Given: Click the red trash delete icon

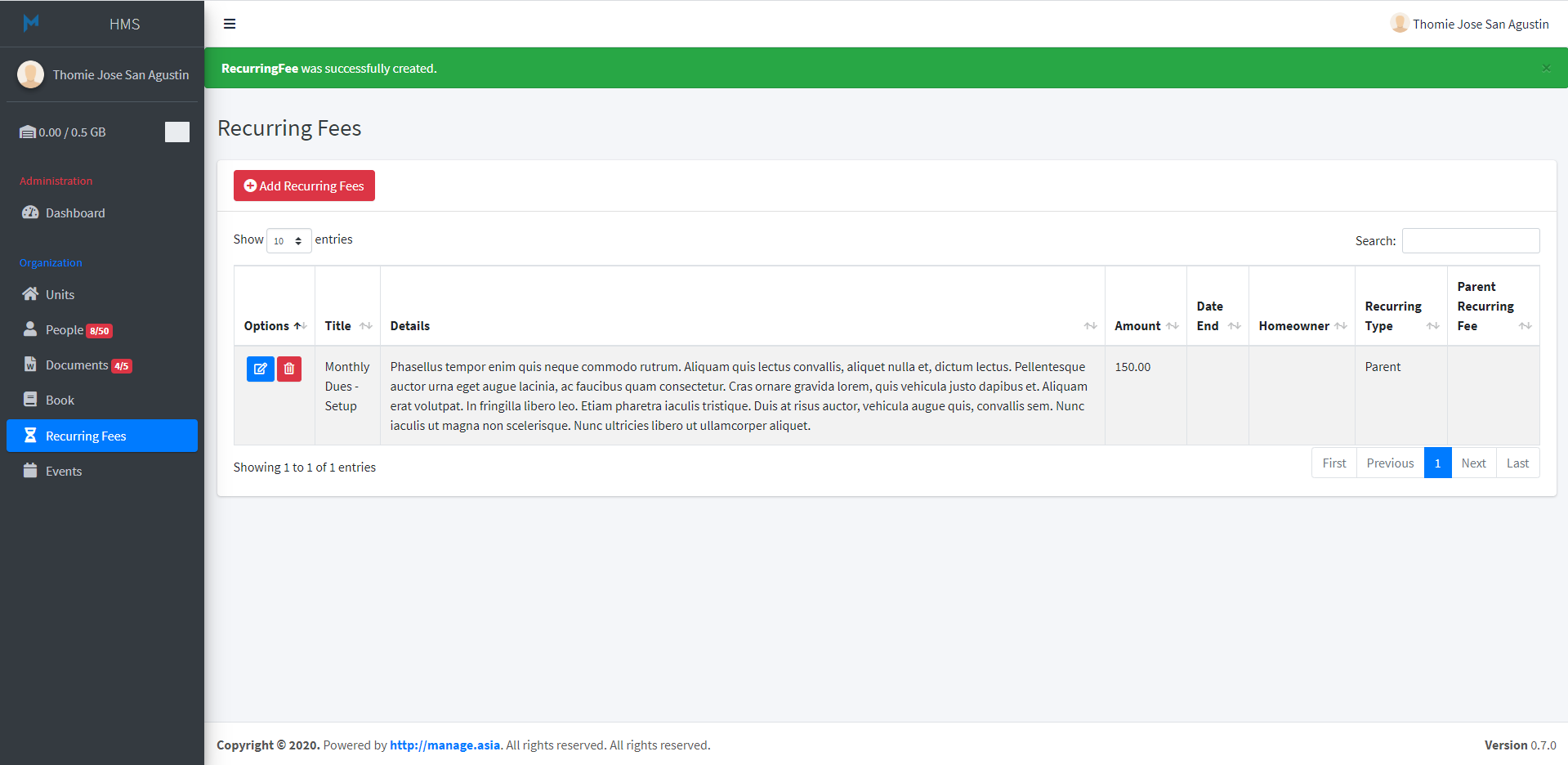Looking at the screenshot, I should tap(289, 369).
